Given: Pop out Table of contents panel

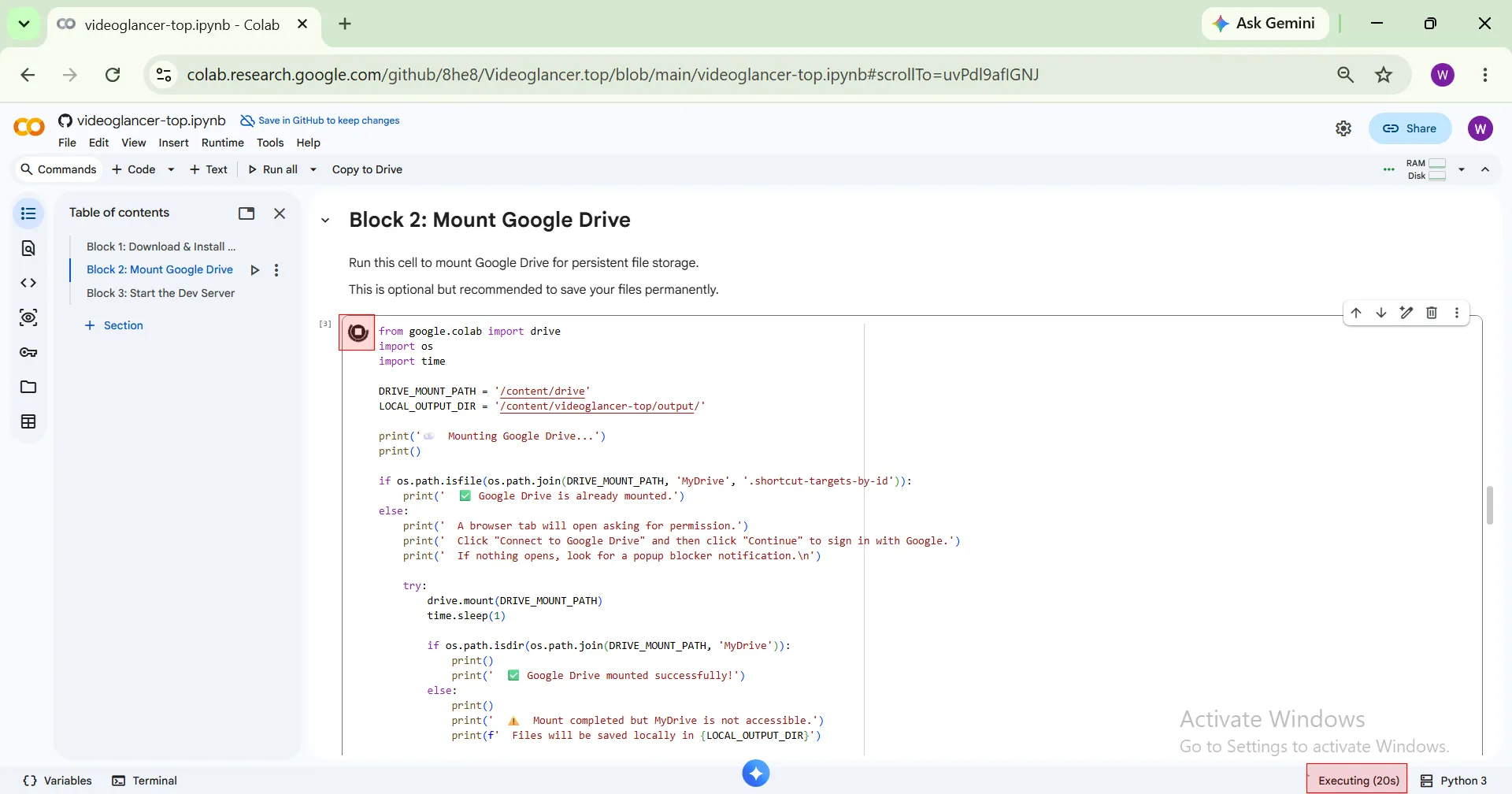Looking at the screenshot, I should [x=246, y=213].
